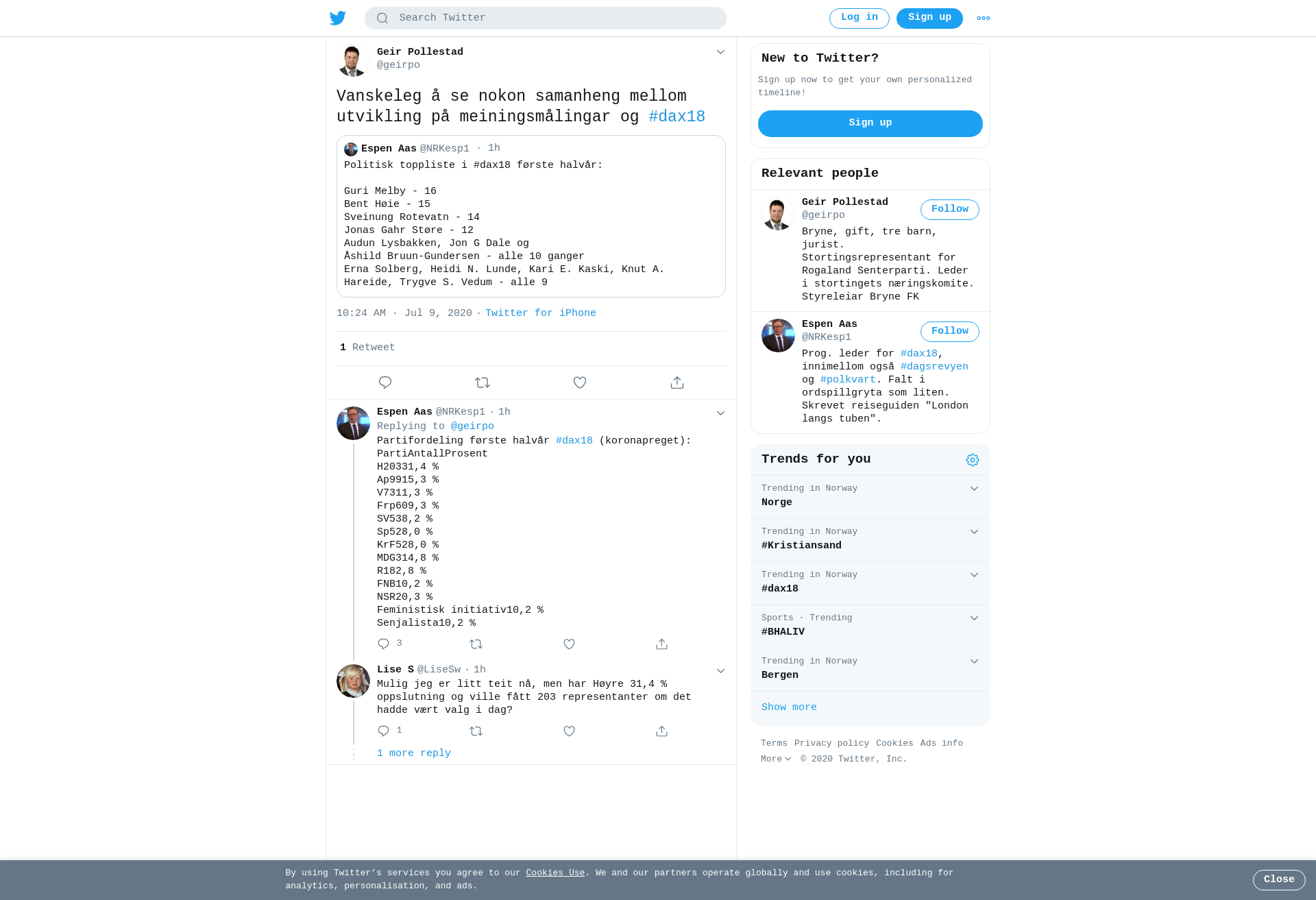1316x900 pixels.
Task: Like Espen Aas's Partifordeling reply
Action: 569,644
